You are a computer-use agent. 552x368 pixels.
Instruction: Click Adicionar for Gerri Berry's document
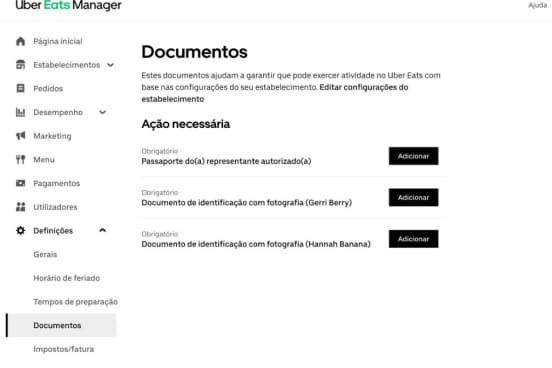pyautogui.click(x=413, y=197)
